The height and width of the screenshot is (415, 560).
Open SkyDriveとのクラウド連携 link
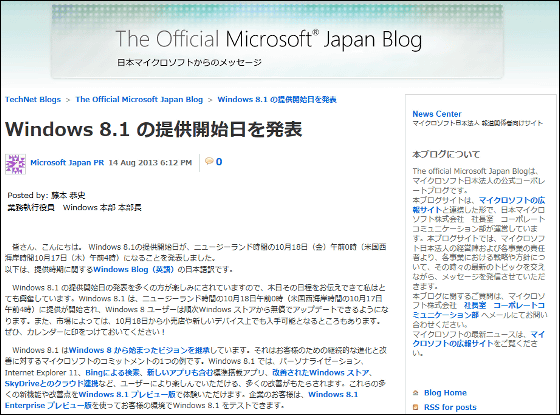[51, 384]
